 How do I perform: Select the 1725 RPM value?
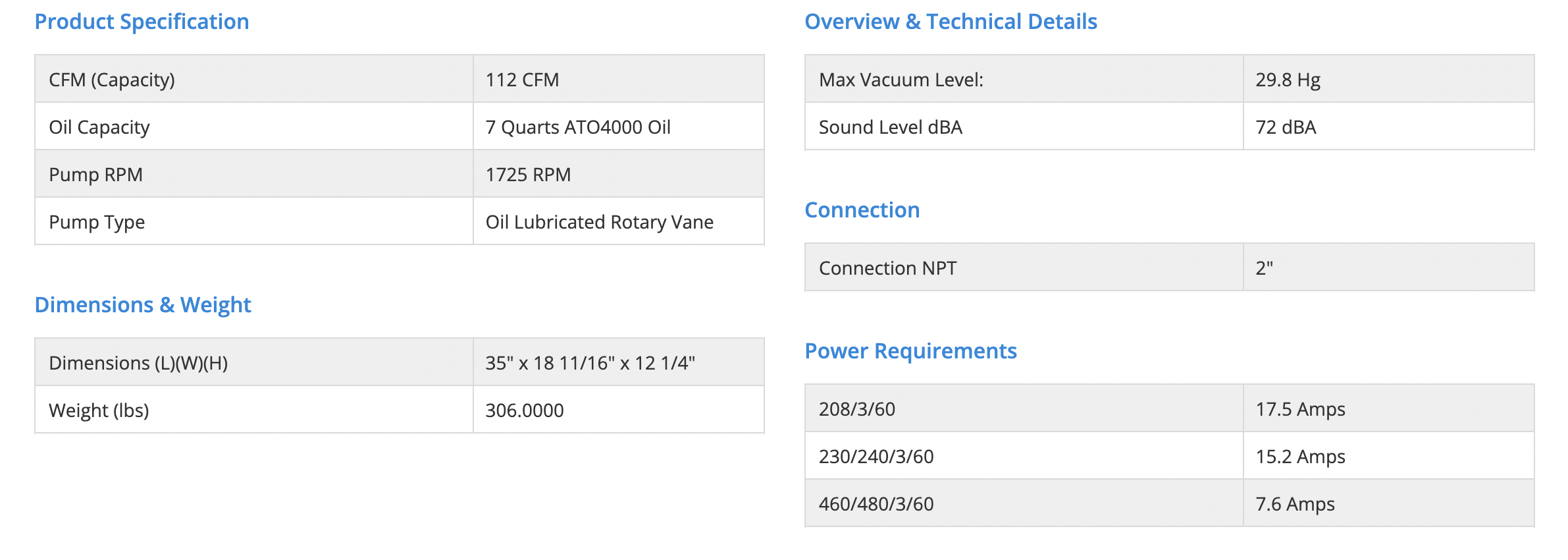coord(528,175)
